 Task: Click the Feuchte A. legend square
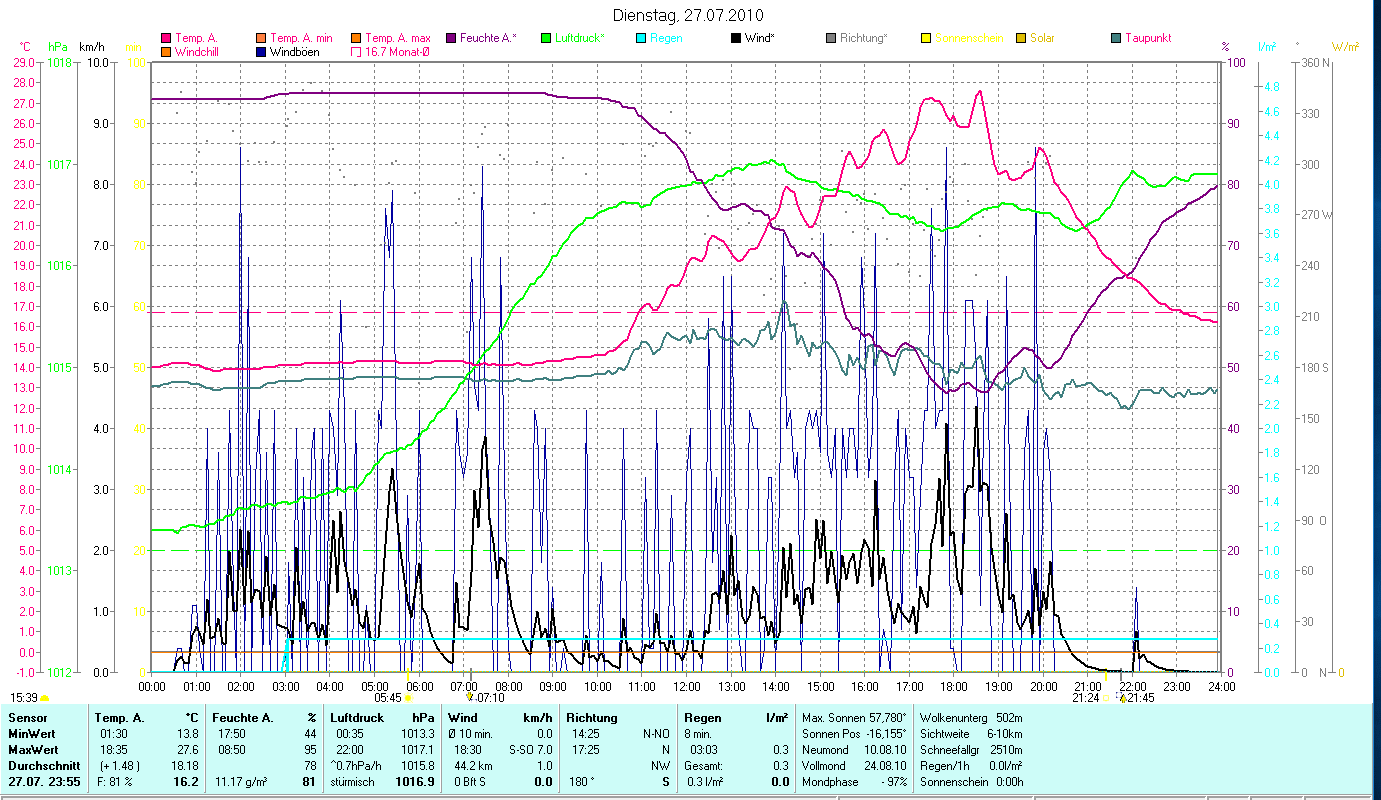click(451, 38)
